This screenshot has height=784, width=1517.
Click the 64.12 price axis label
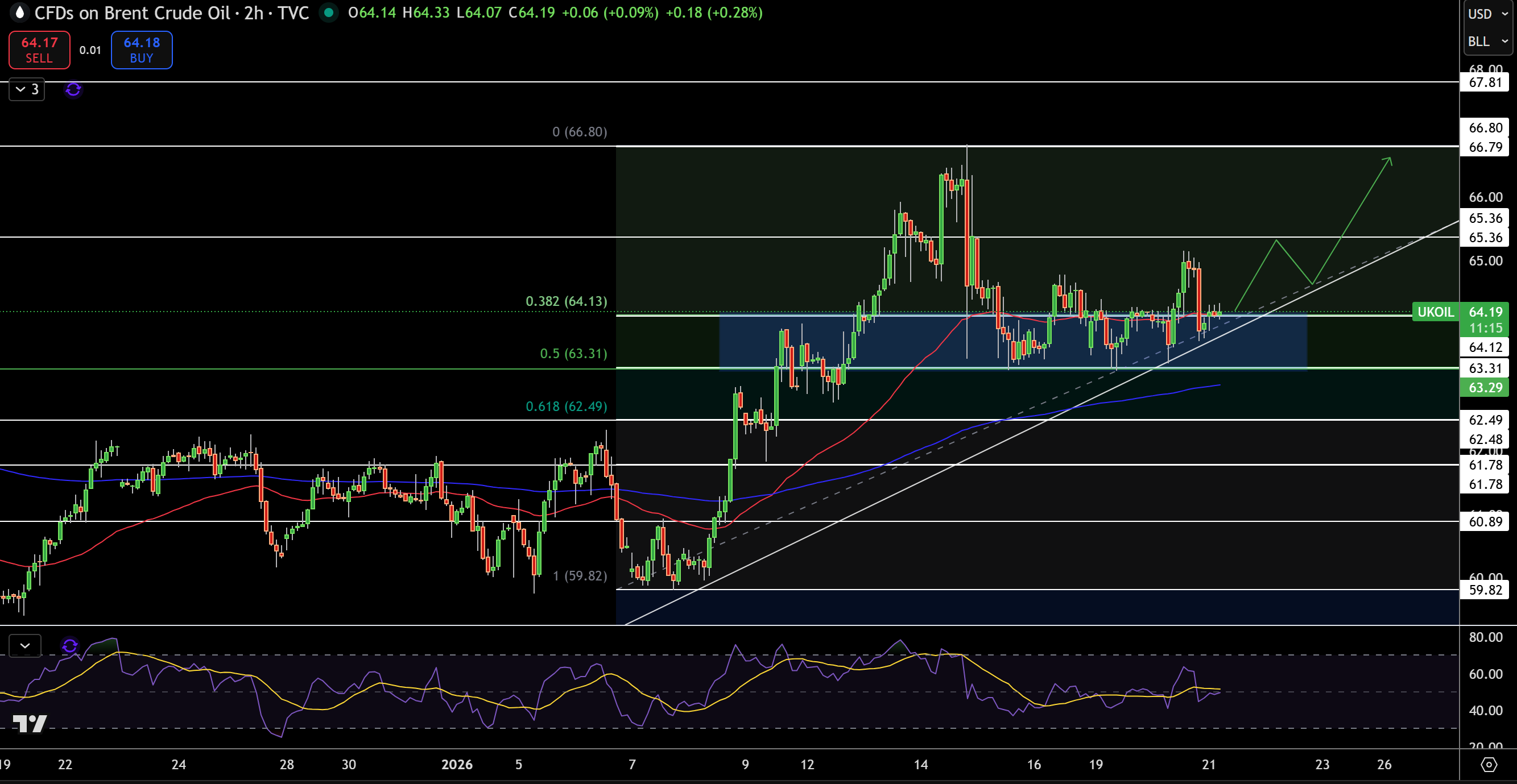(1485, 347)
